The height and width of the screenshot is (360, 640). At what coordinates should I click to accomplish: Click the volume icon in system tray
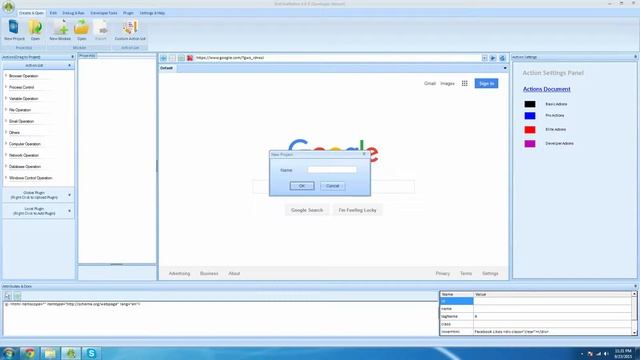click(606, 353)
